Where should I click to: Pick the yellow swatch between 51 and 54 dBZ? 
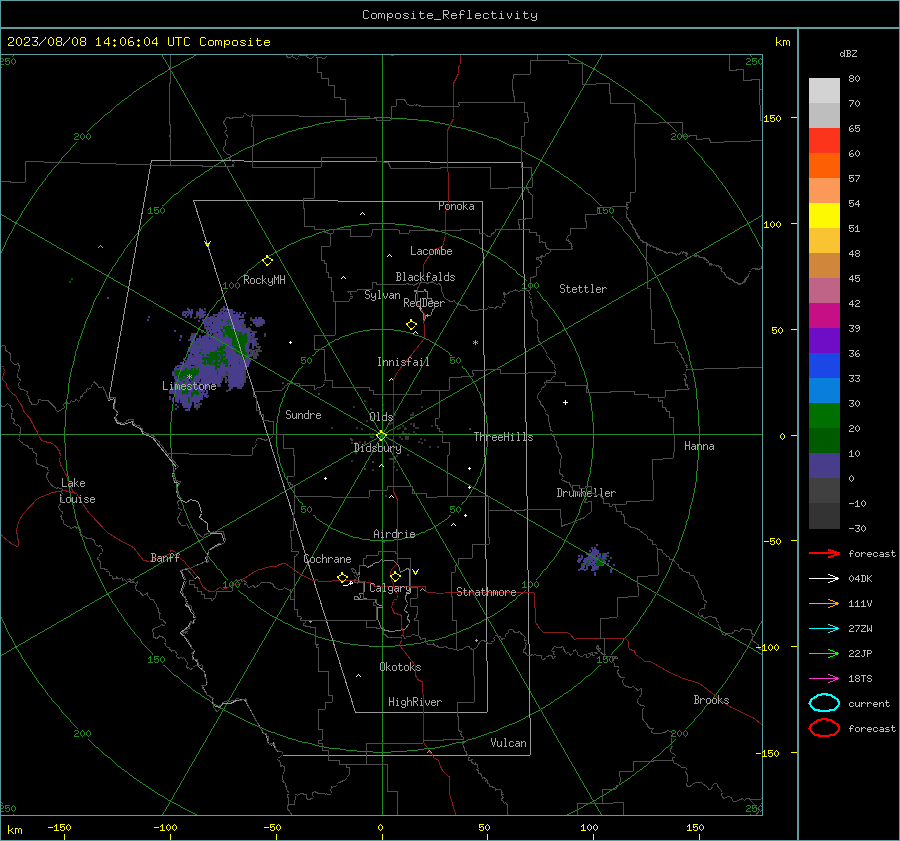click(x=824, y=216)
